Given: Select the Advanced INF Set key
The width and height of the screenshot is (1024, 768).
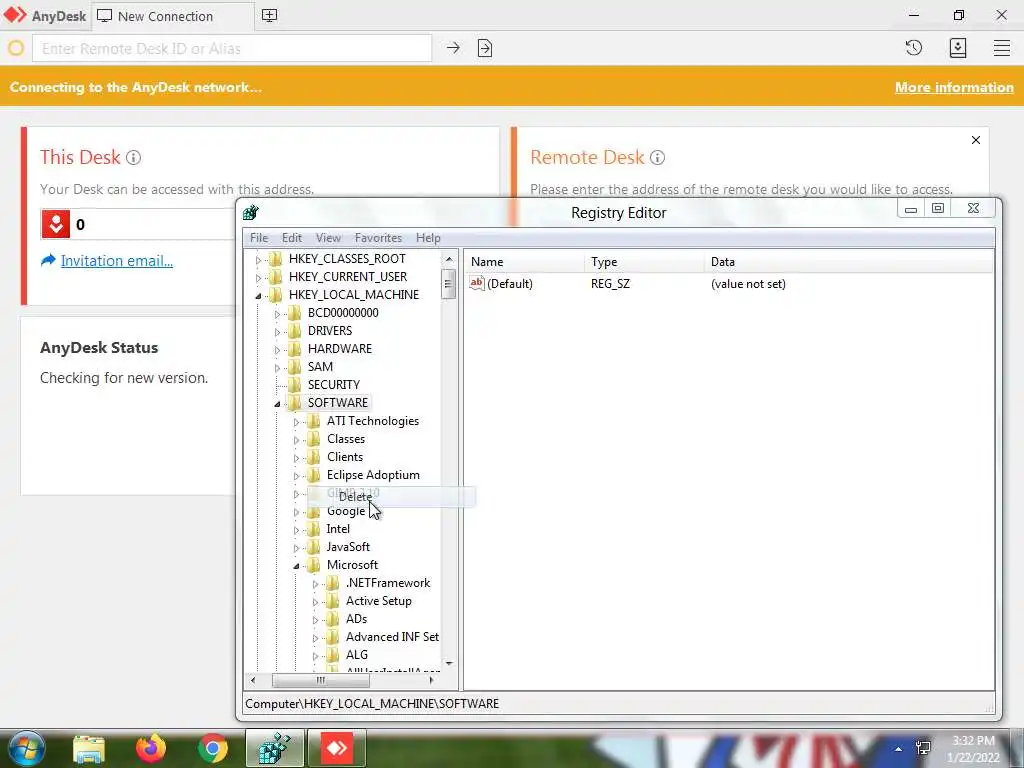Looking at the screenshot, I should [x=392, y=637].
